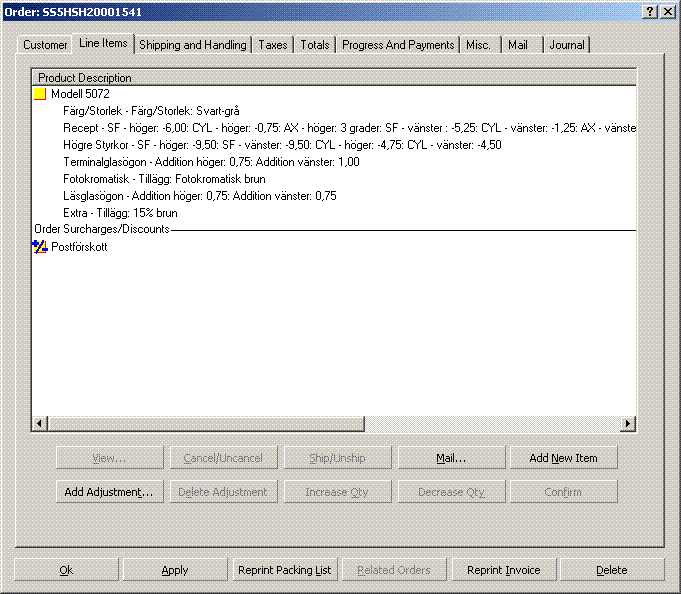Click the Add New Item button

pyautogui.click(x=563, y=458)
